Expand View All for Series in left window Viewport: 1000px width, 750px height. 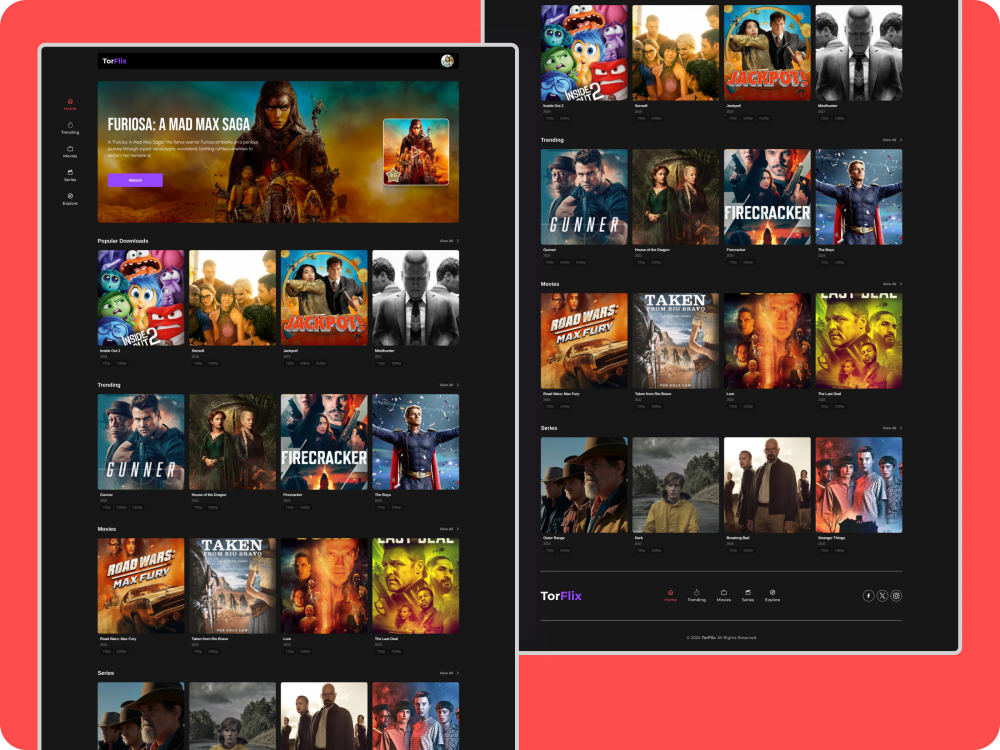[x=449, y=673]
